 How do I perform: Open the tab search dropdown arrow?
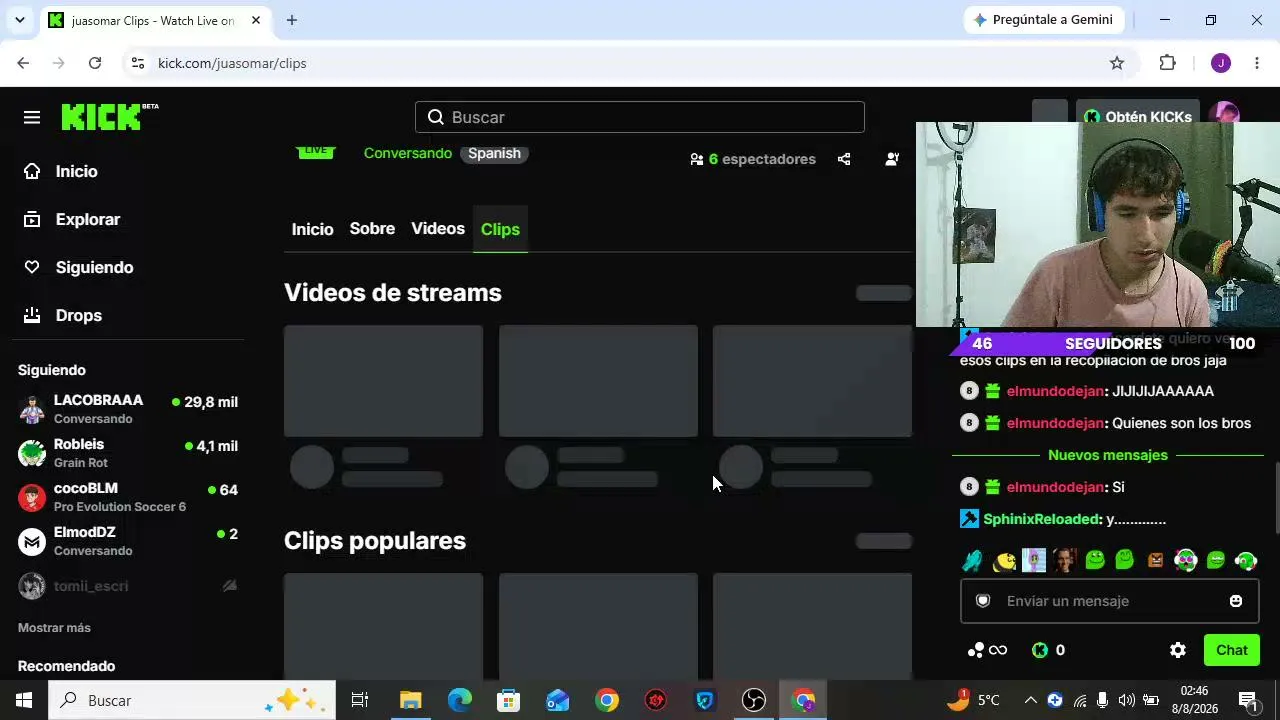tap(19, 20)
